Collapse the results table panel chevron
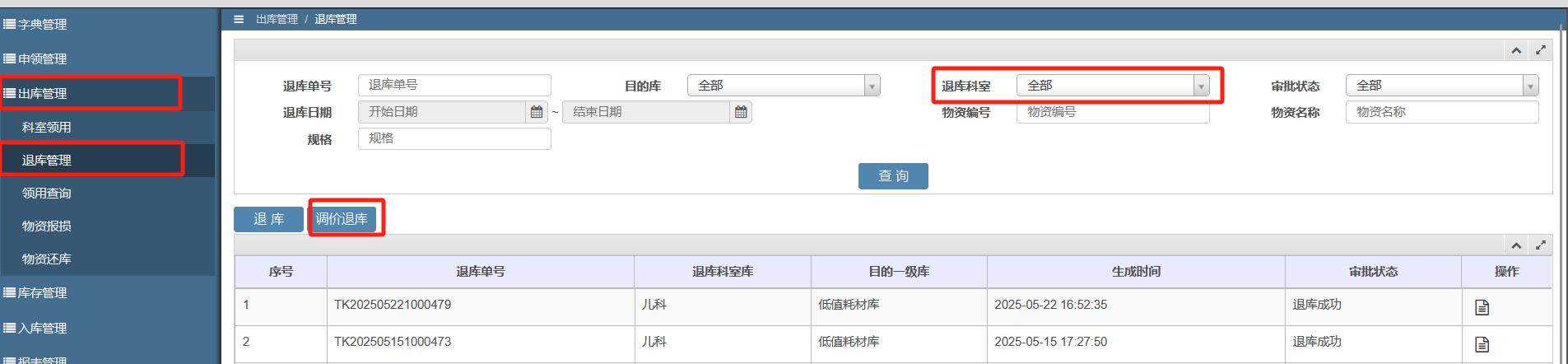Viewport: 1568px width, 364px height. [1516, 245]
